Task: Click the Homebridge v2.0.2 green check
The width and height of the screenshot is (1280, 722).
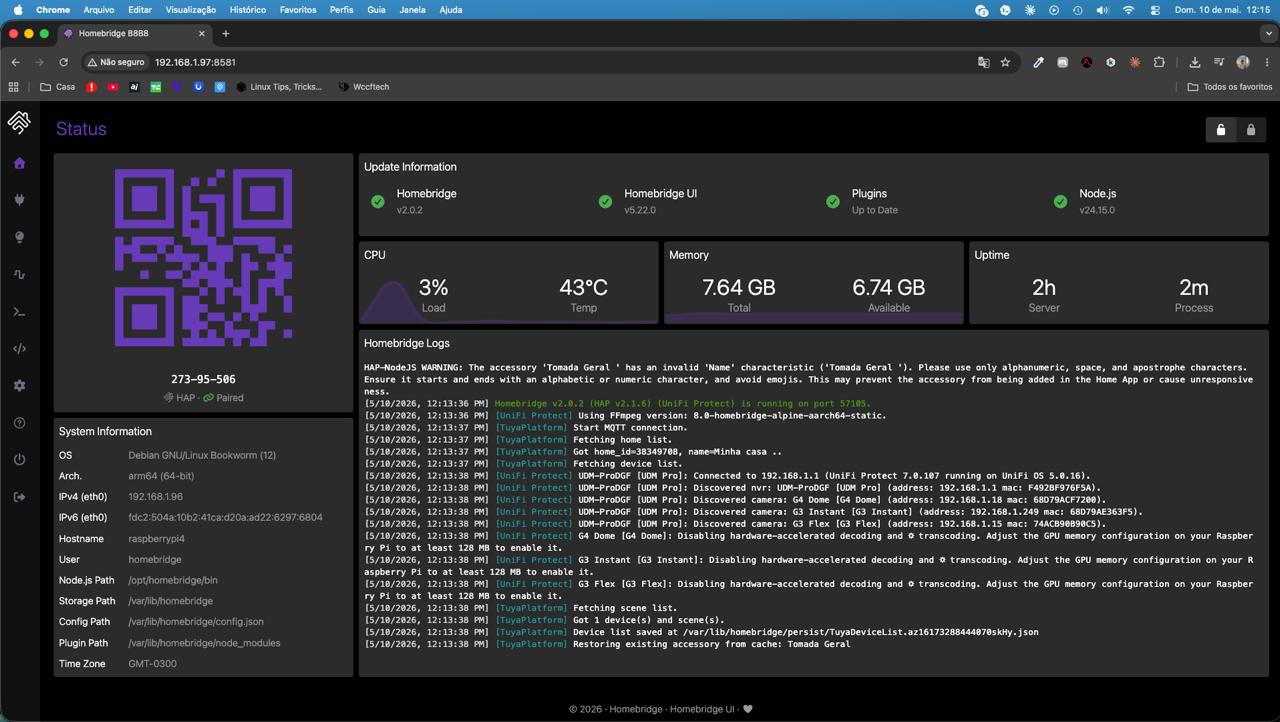Action: pos(378,201)
